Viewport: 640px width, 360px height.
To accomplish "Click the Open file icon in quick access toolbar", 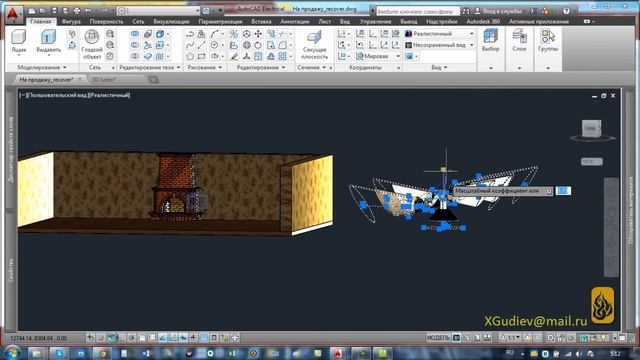I will coord(43,11).
